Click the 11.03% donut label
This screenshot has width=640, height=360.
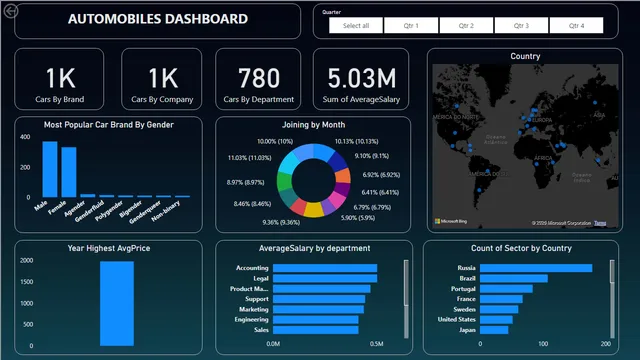(x=249, y=158)
